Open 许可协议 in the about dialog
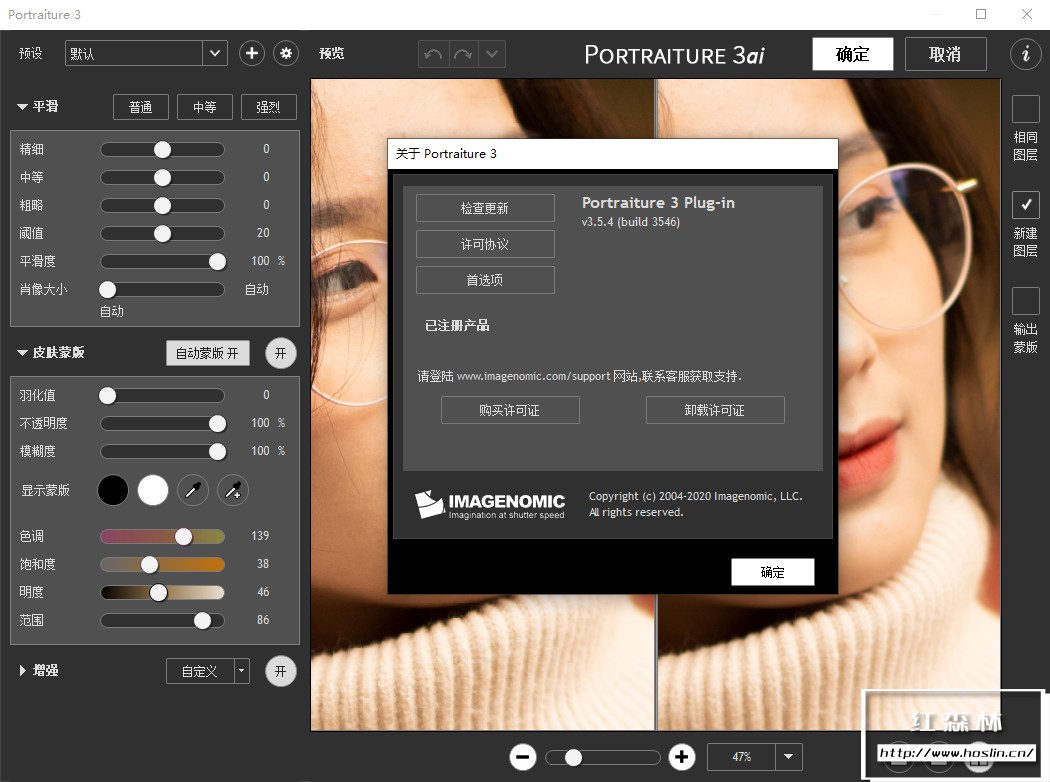The image size is (1050, 782). click(485, 244)
